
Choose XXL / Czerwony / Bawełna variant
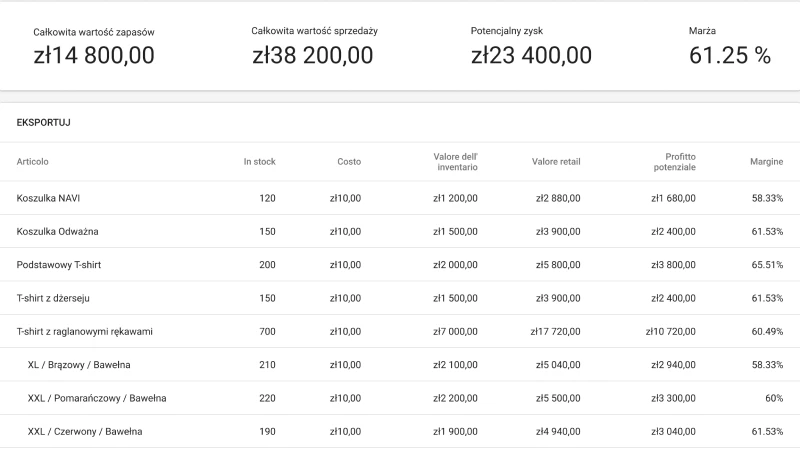85,432
